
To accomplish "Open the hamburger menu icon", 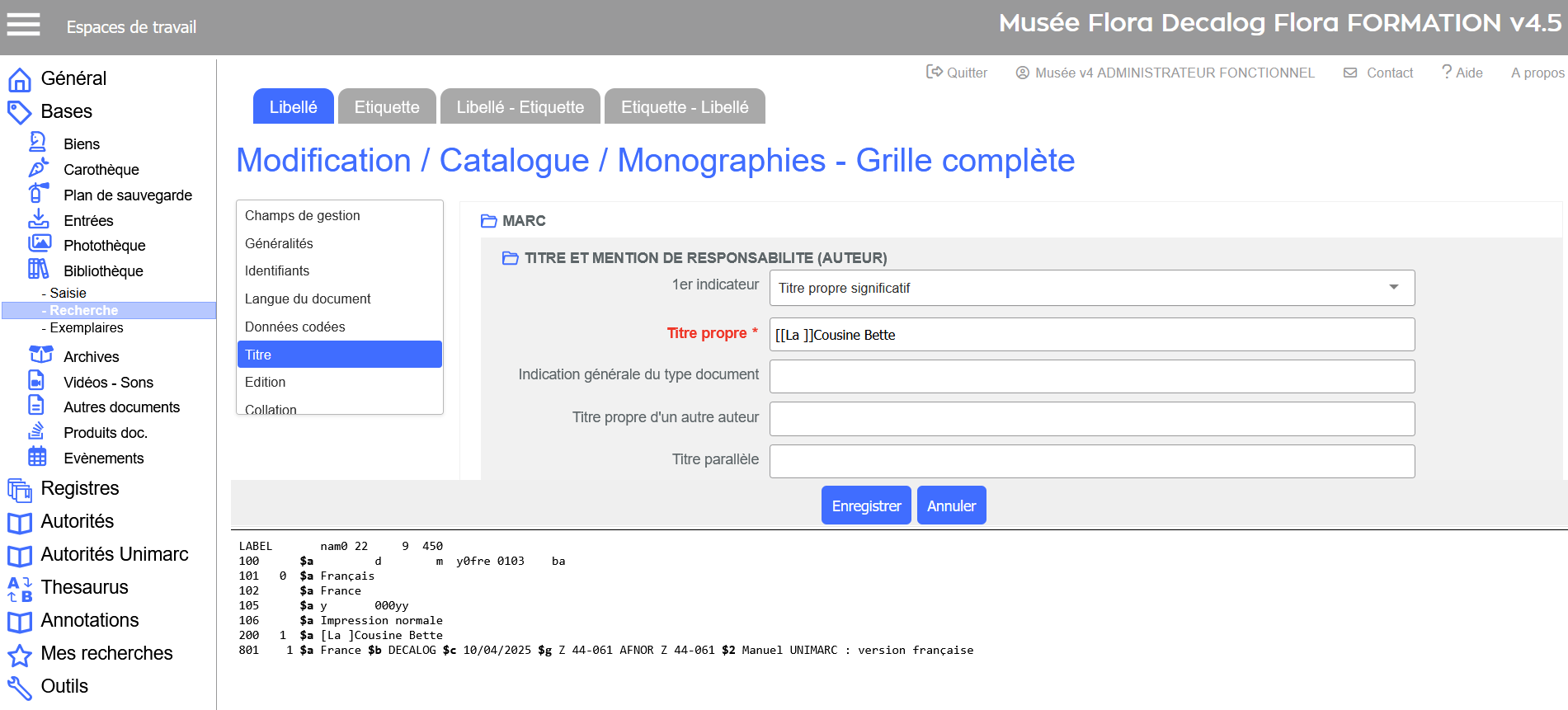I will [x=23, y=25].
